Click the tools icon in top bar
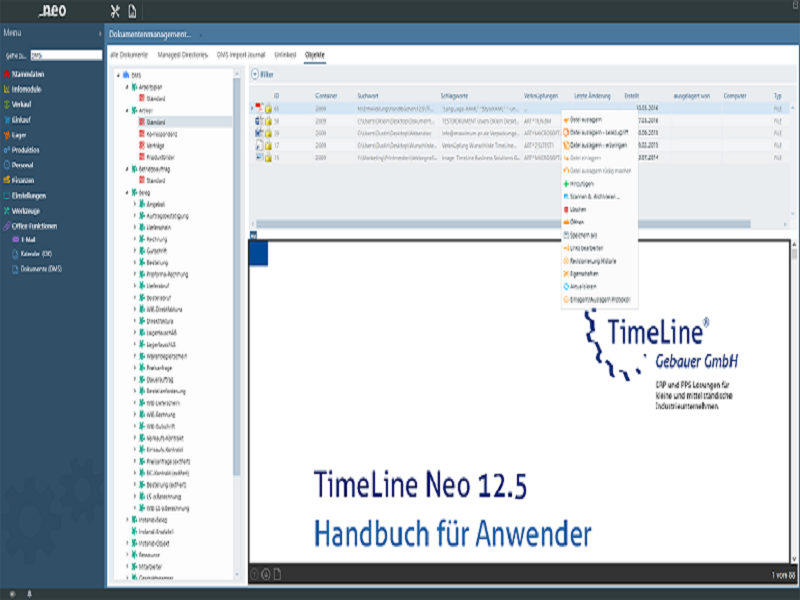Viewport: 800px width, 600px height. (114, 11)
